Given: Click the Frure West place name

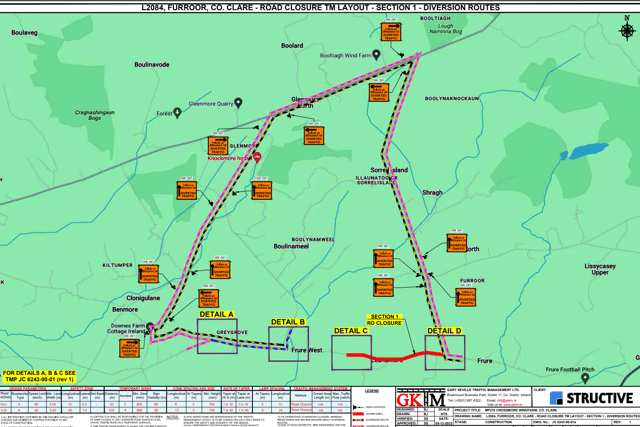Looking at the screenshot, I should (x=307, y=350).
